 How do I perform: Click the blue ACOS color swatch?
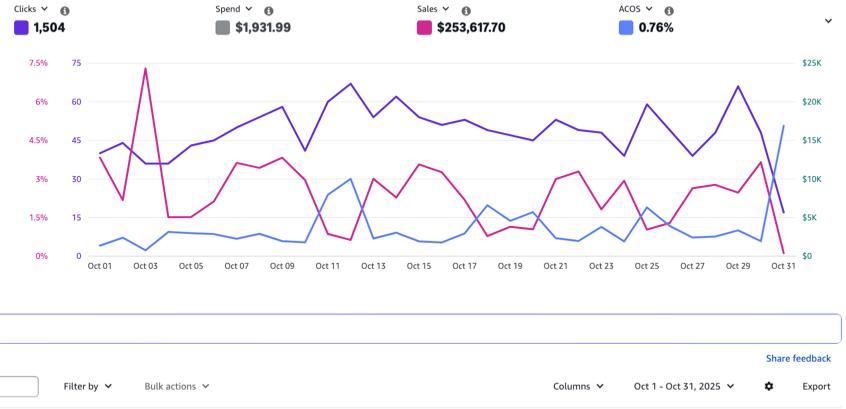click(x=626, y=27)
